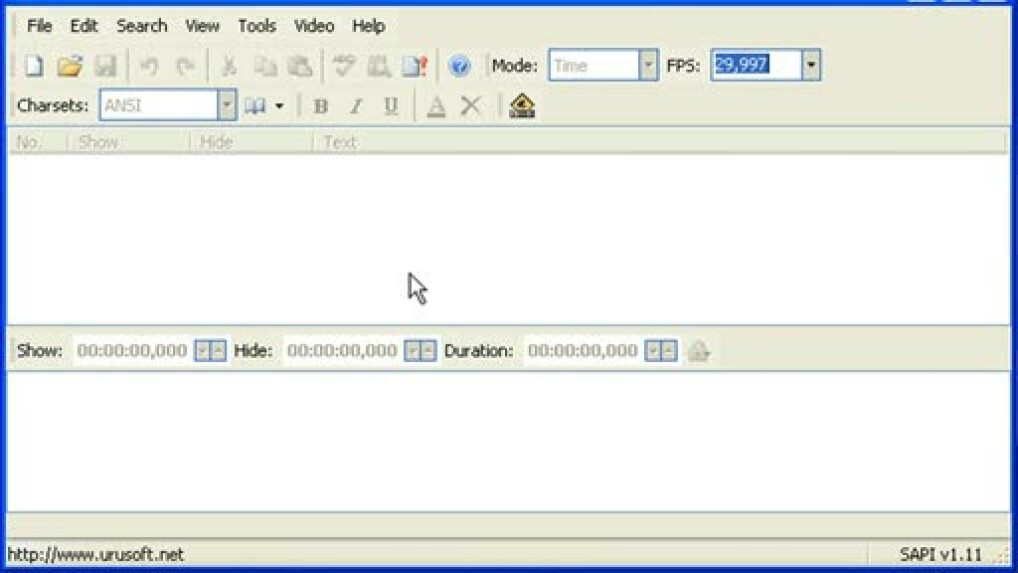Image resolution: width=1018 pixels, height=573 pixels.
Task: Click the Text column header
Action: pyautogui.click(x=340, y=142)
